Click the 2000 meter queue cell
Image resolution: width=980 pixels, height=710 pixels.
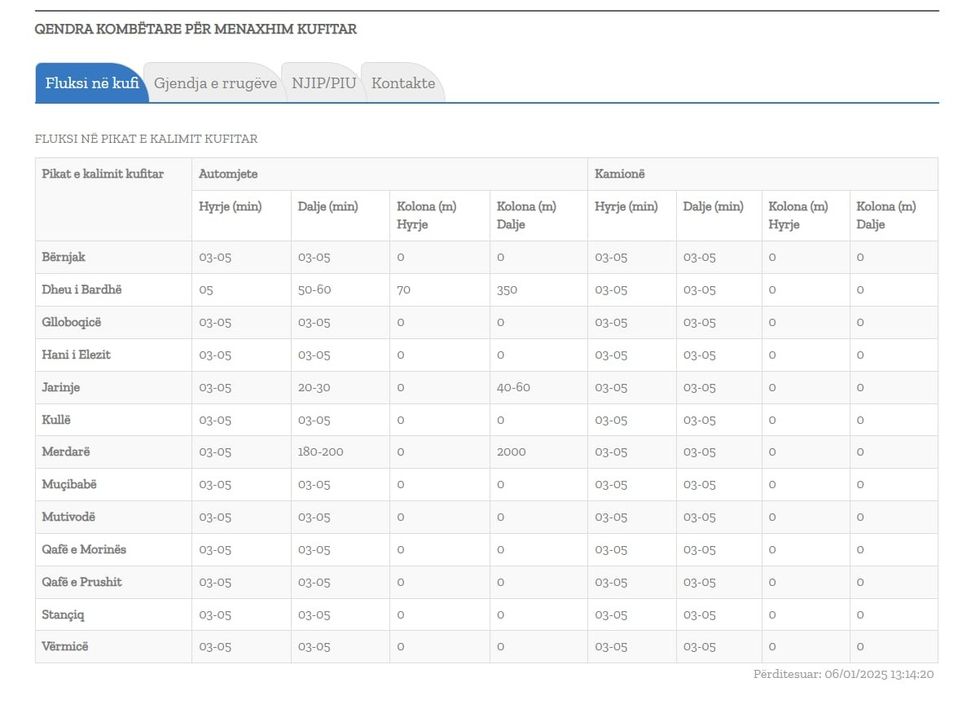[x=511, y=452]
